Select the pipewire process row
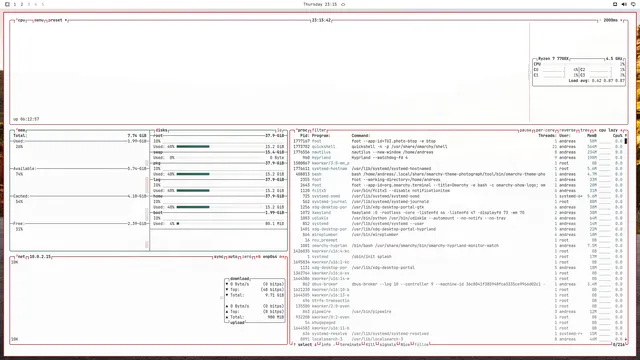 pyautogui.click(x=458, y=311)
